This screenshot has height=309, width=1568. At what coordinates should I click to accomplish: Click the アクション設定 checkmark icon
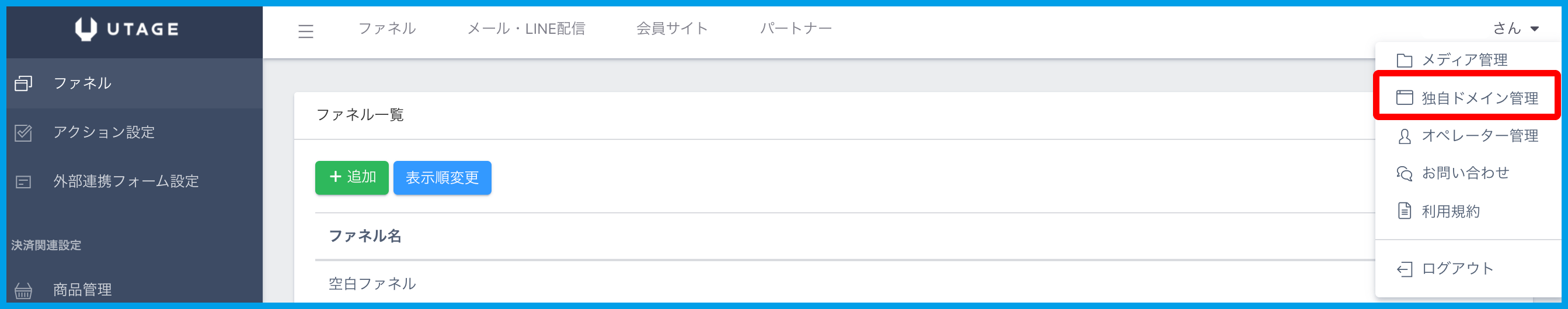point(23,132)
